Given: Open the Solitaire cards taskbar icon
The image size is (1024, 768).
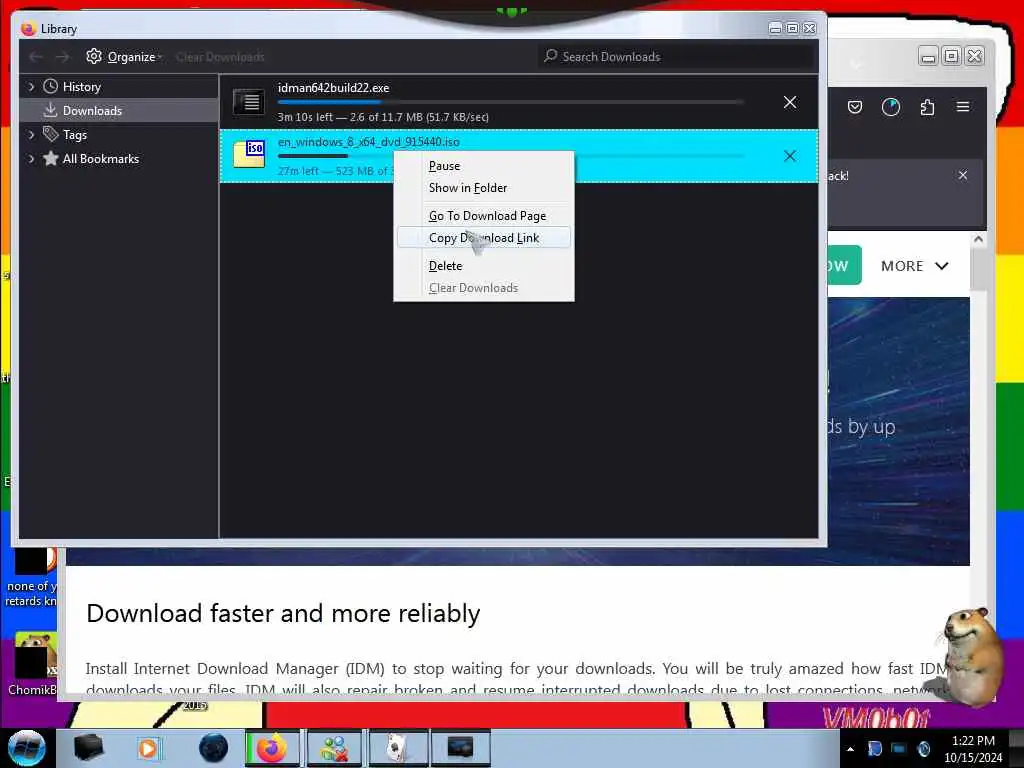Looking at the screenshot, I should coord(398,748).
